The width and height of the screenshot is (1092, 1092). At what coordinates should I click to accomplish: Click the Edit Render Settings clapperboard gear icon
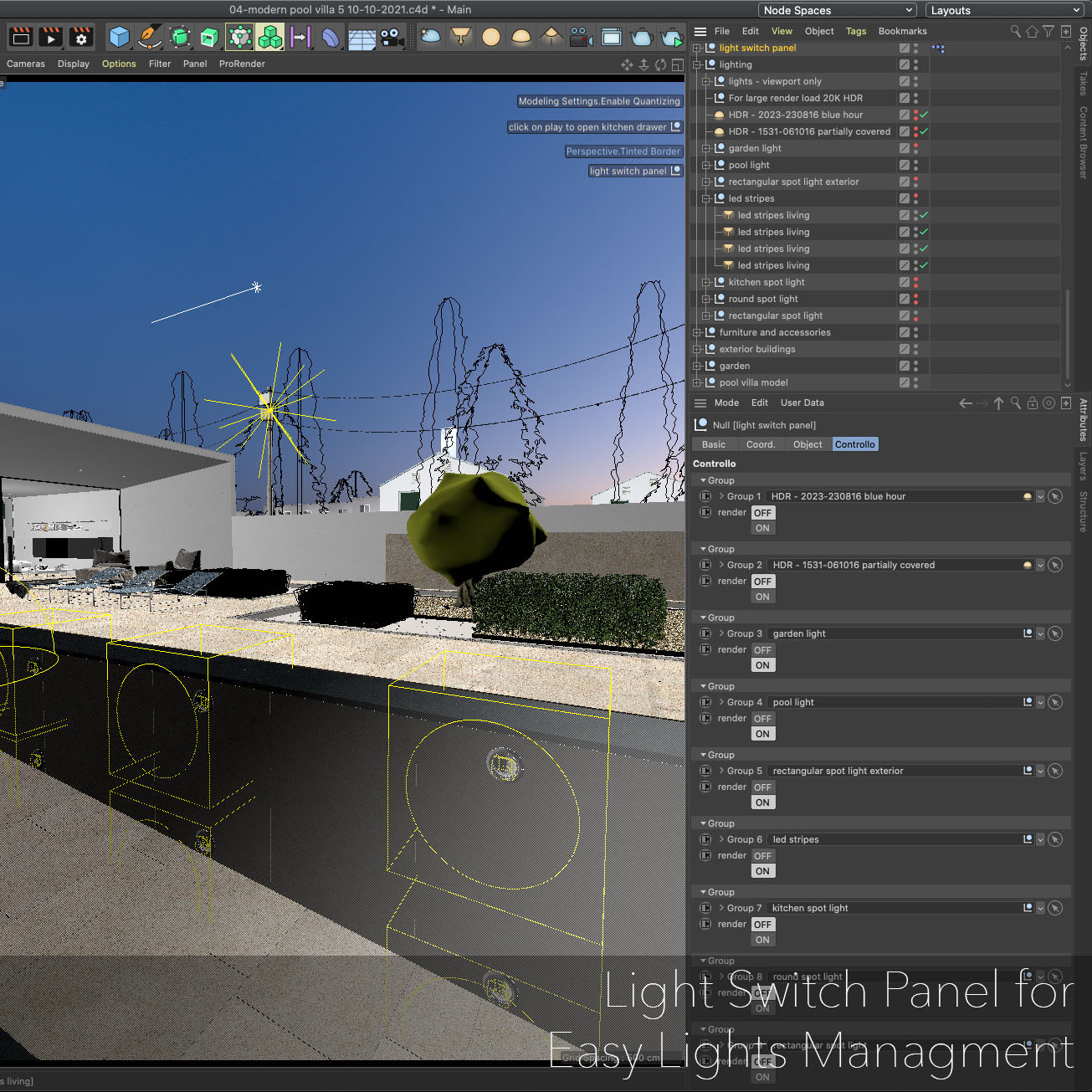click(81, 38)
